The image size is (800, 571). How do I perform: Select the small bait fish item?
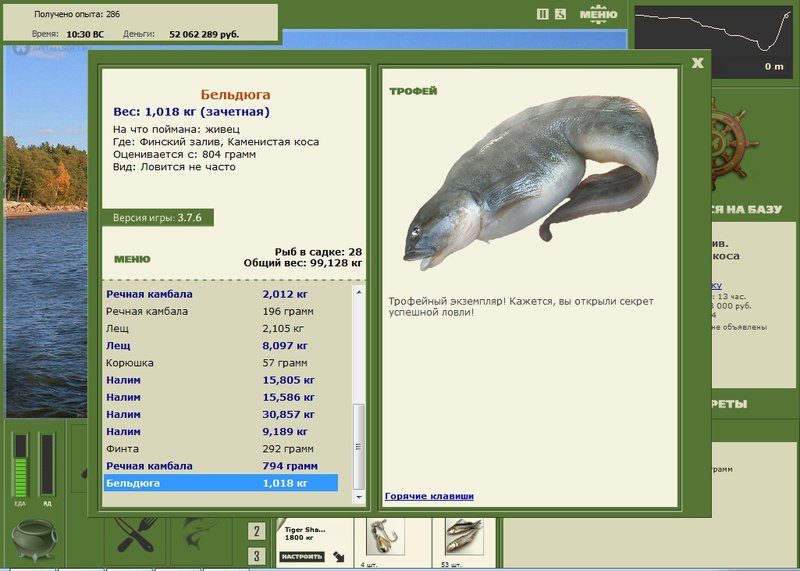[463, 537]
